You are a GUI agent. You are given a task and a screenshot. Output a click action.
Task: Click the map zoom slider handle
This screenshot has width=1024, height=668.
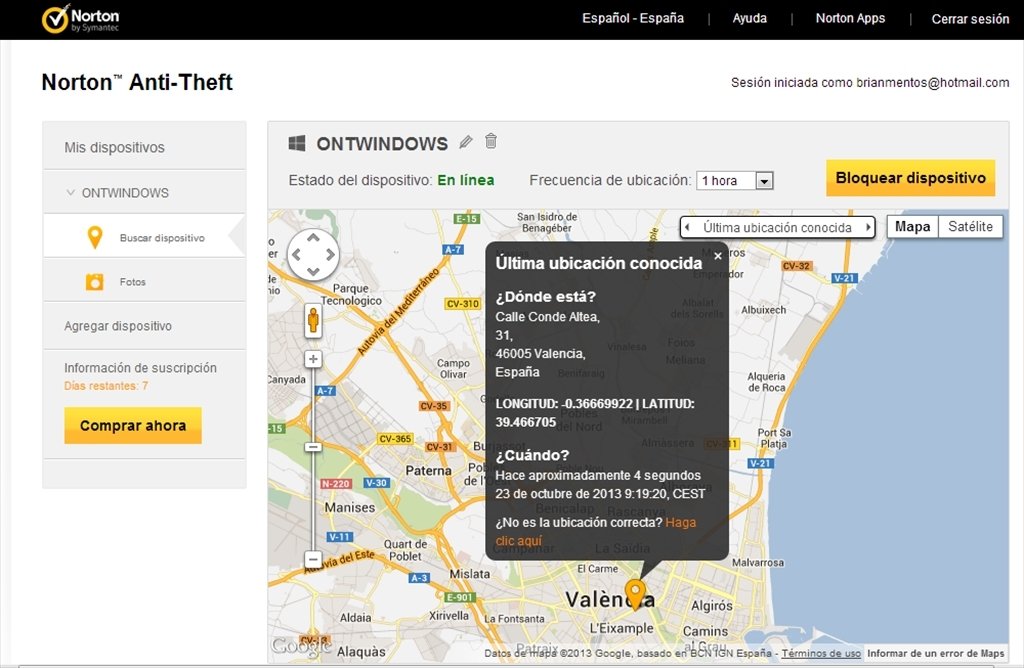tap(313, 447)
